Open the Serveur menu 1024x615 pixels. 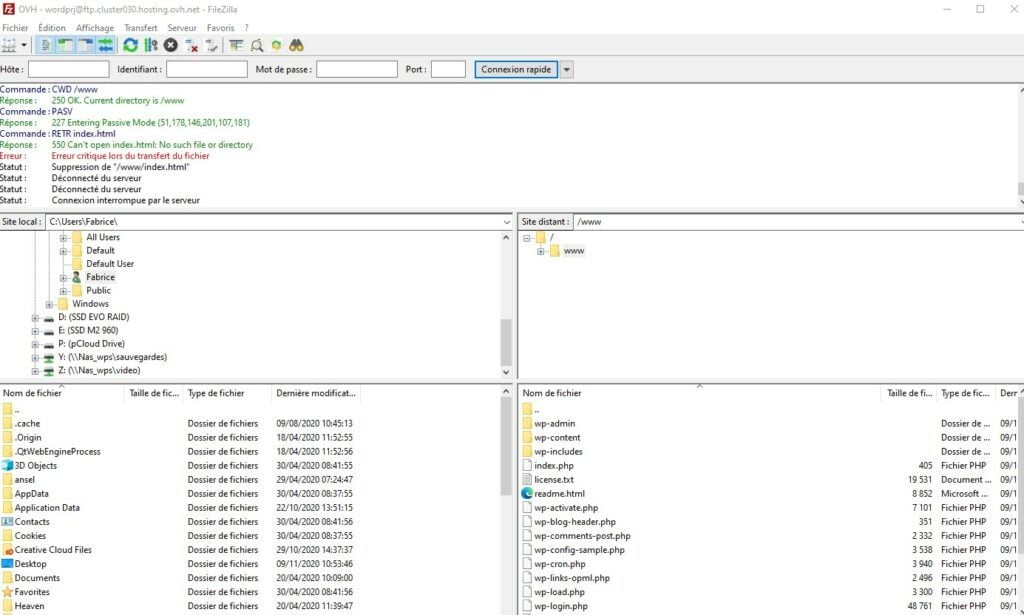pyautogui.click(x=183, y=28)
